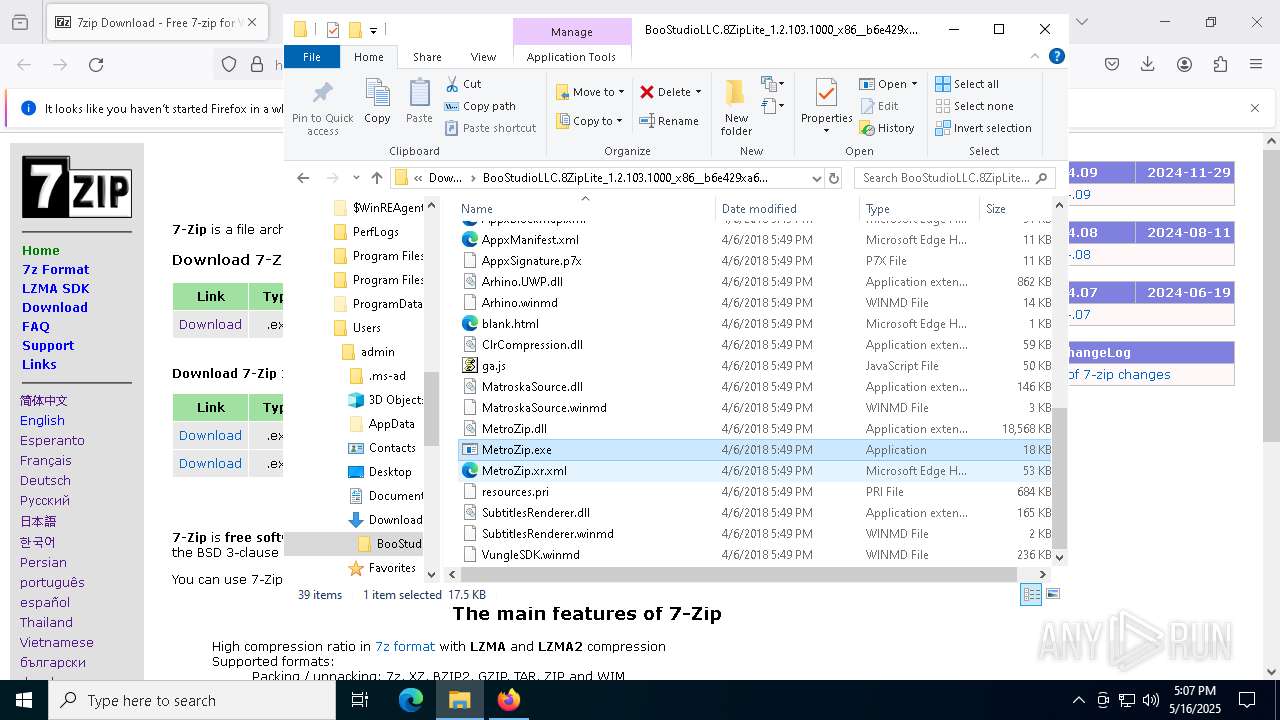Click the Rename ribbon button
The image size is (1280, 720).
pyautogui.click(x=669, y=121)
